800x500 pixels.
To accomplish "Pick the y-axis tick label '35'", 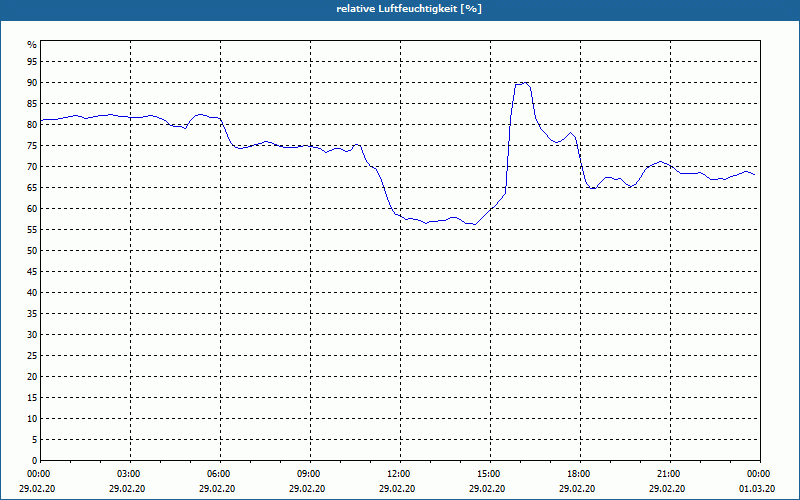I will coord(32,314).
